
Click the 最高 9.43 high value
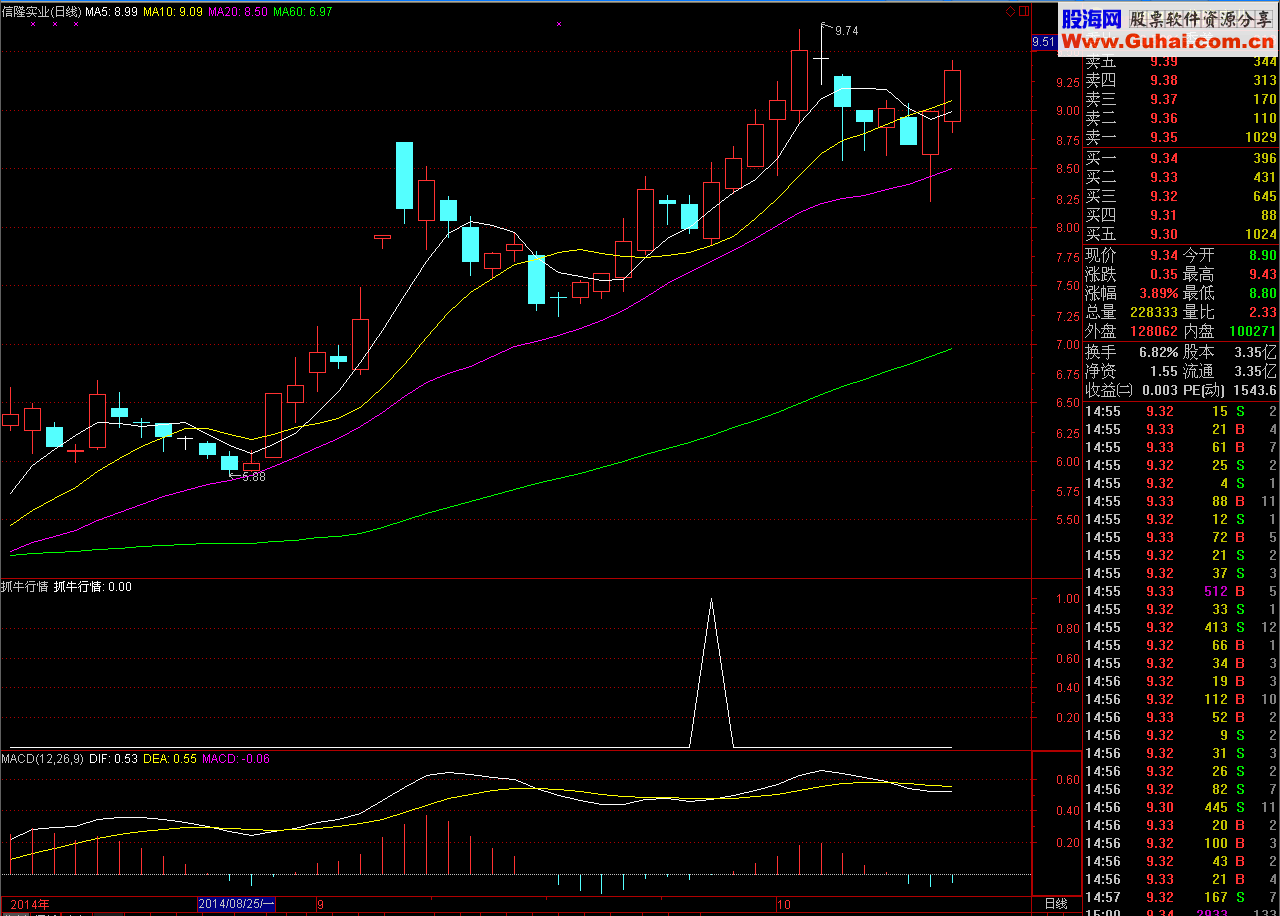tap(1262, 275)
